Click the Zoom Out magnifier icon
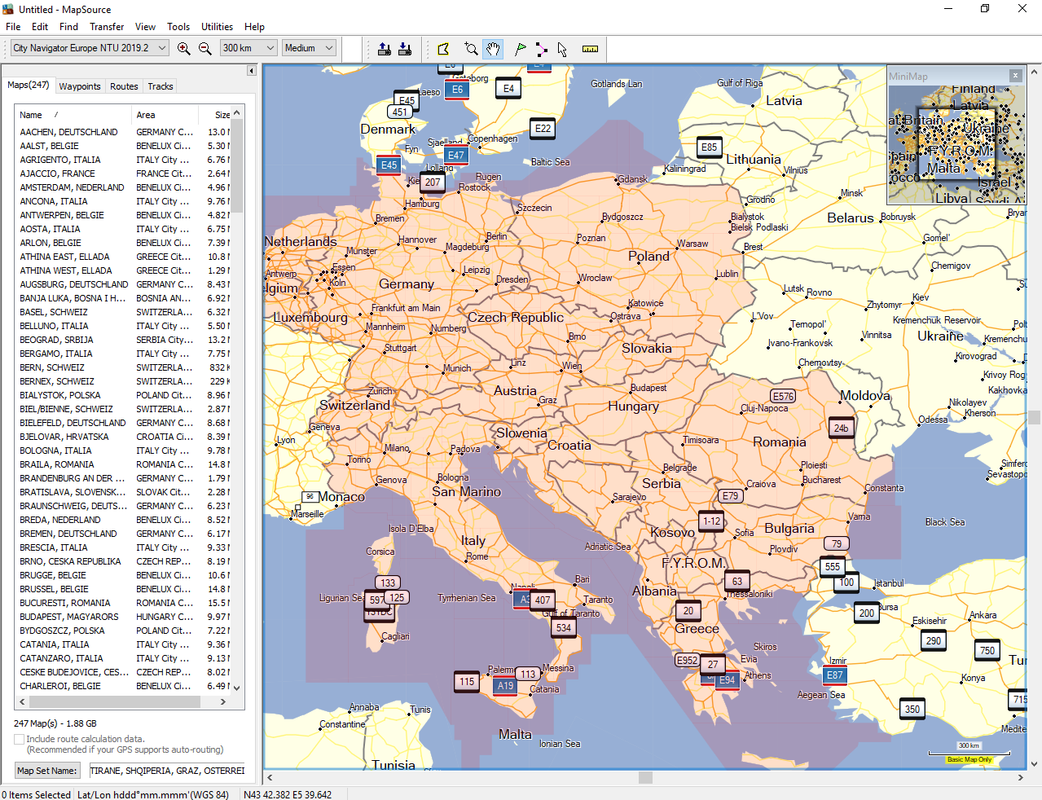The height and width of the screenshot is (800, 1042). (x=205, y=49)
